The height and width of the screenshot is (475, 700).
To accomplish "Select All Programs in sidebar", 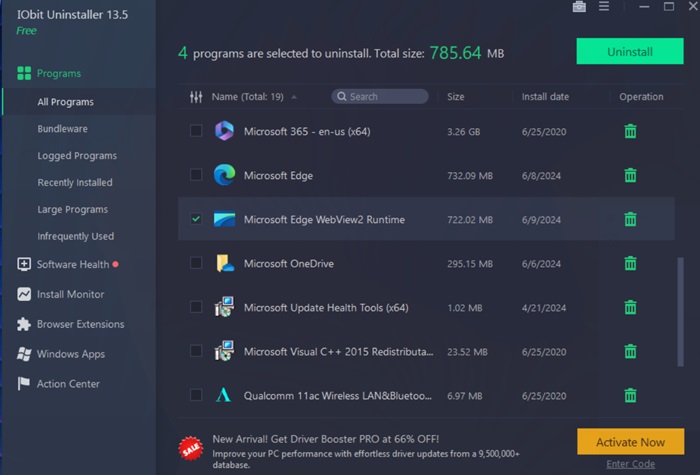I will coord(66,102).
